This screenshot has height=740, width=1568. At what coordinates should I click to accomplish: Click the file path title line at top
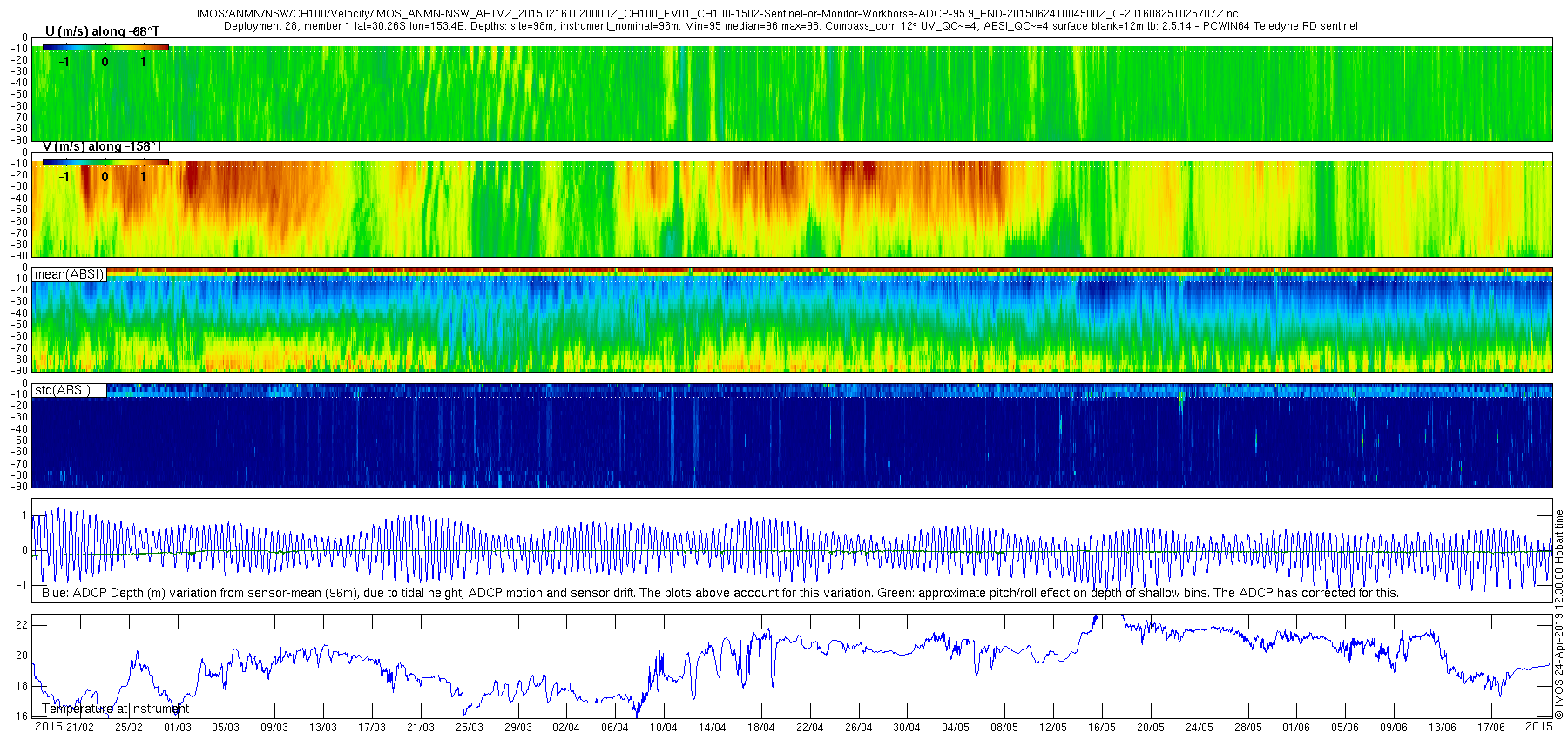[717, 15]
